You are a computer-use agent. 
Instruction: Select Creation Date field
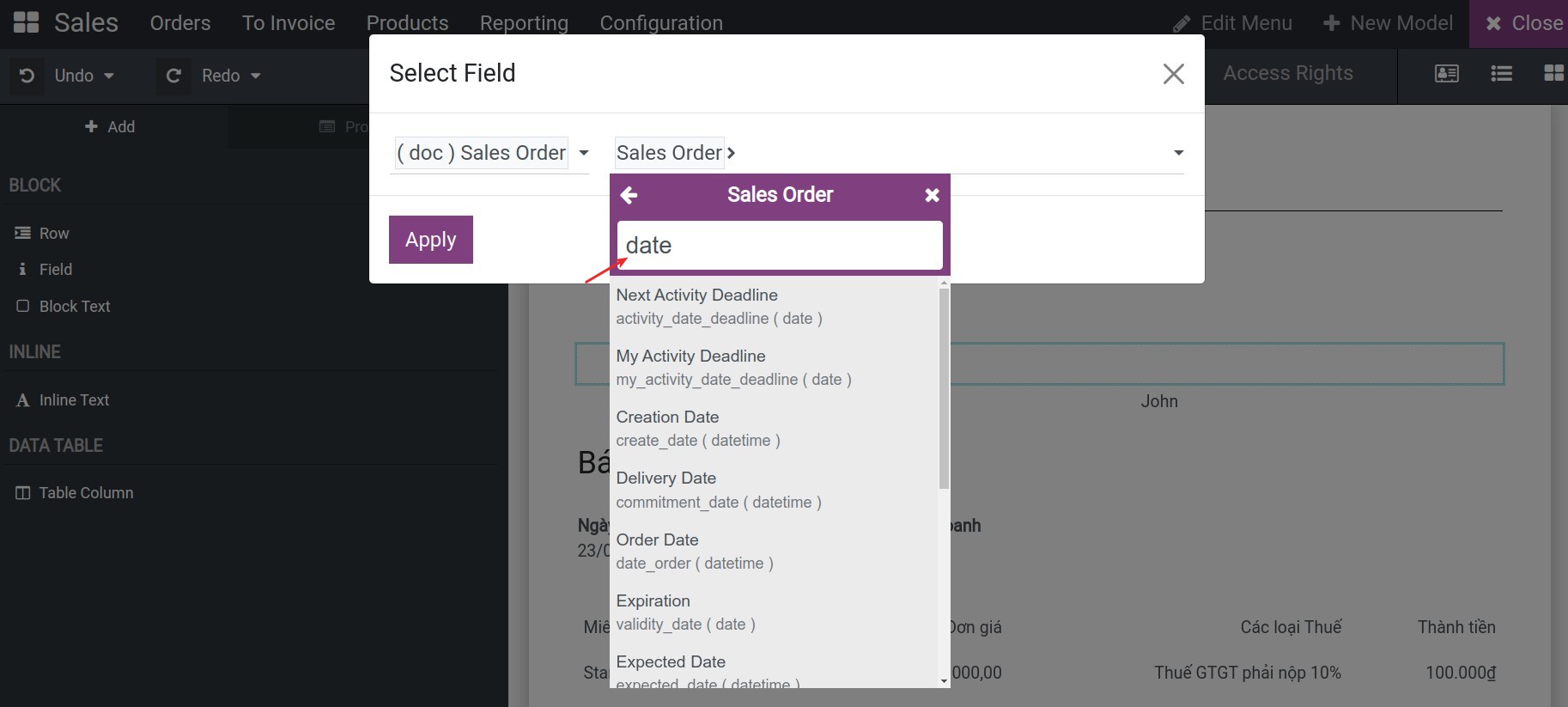pyautogui.click(x=774, y=429)
